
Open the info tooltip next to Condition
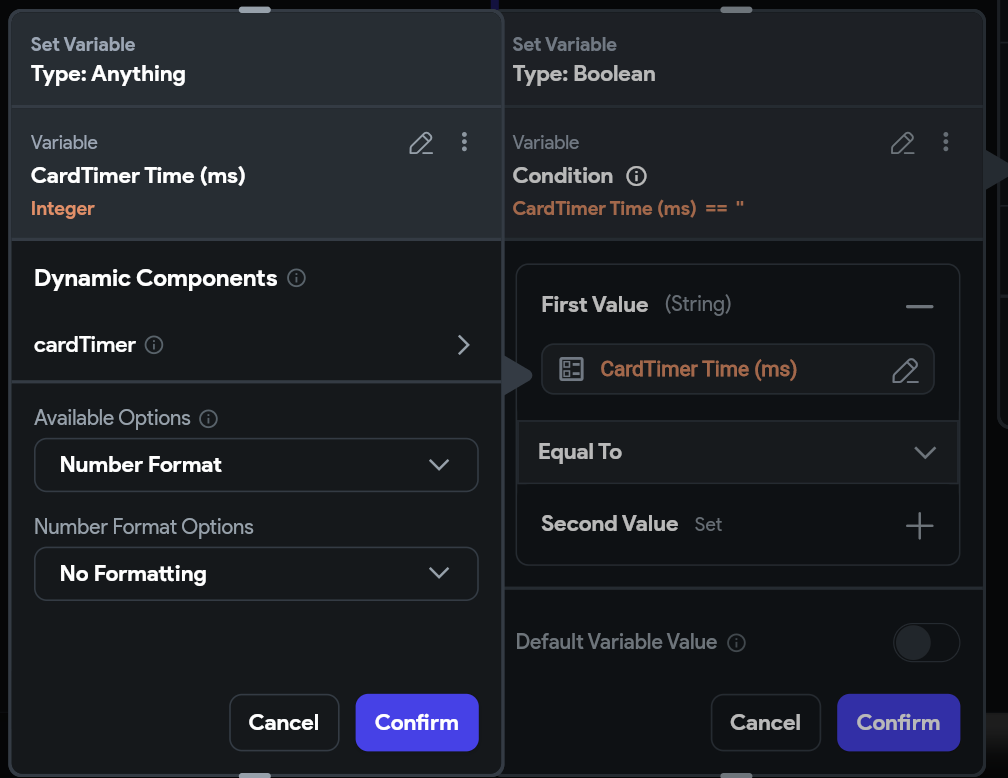click(x=637, y=176)
